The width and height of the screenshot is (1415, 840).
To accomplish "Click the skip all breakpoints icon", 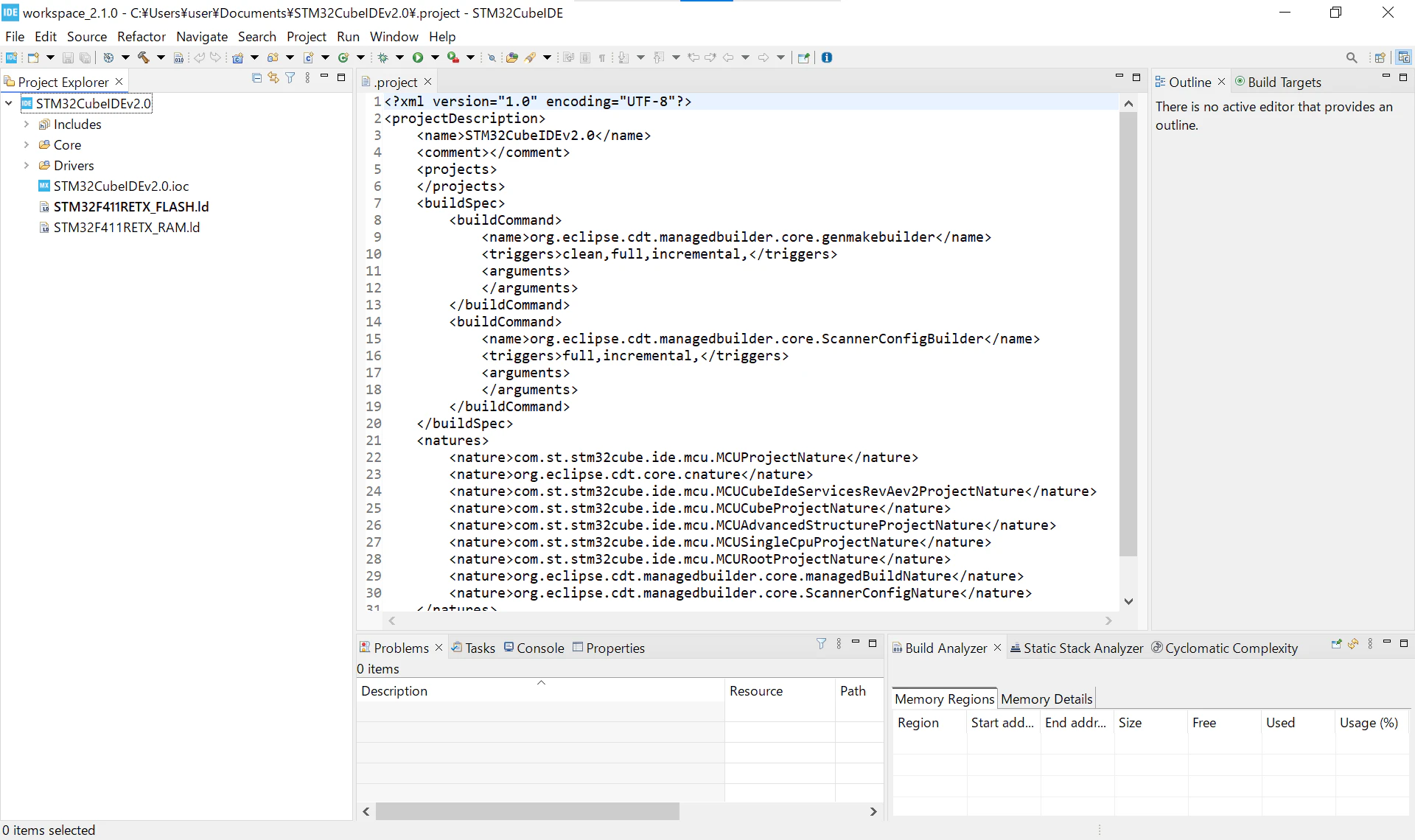I will (492, 57).
